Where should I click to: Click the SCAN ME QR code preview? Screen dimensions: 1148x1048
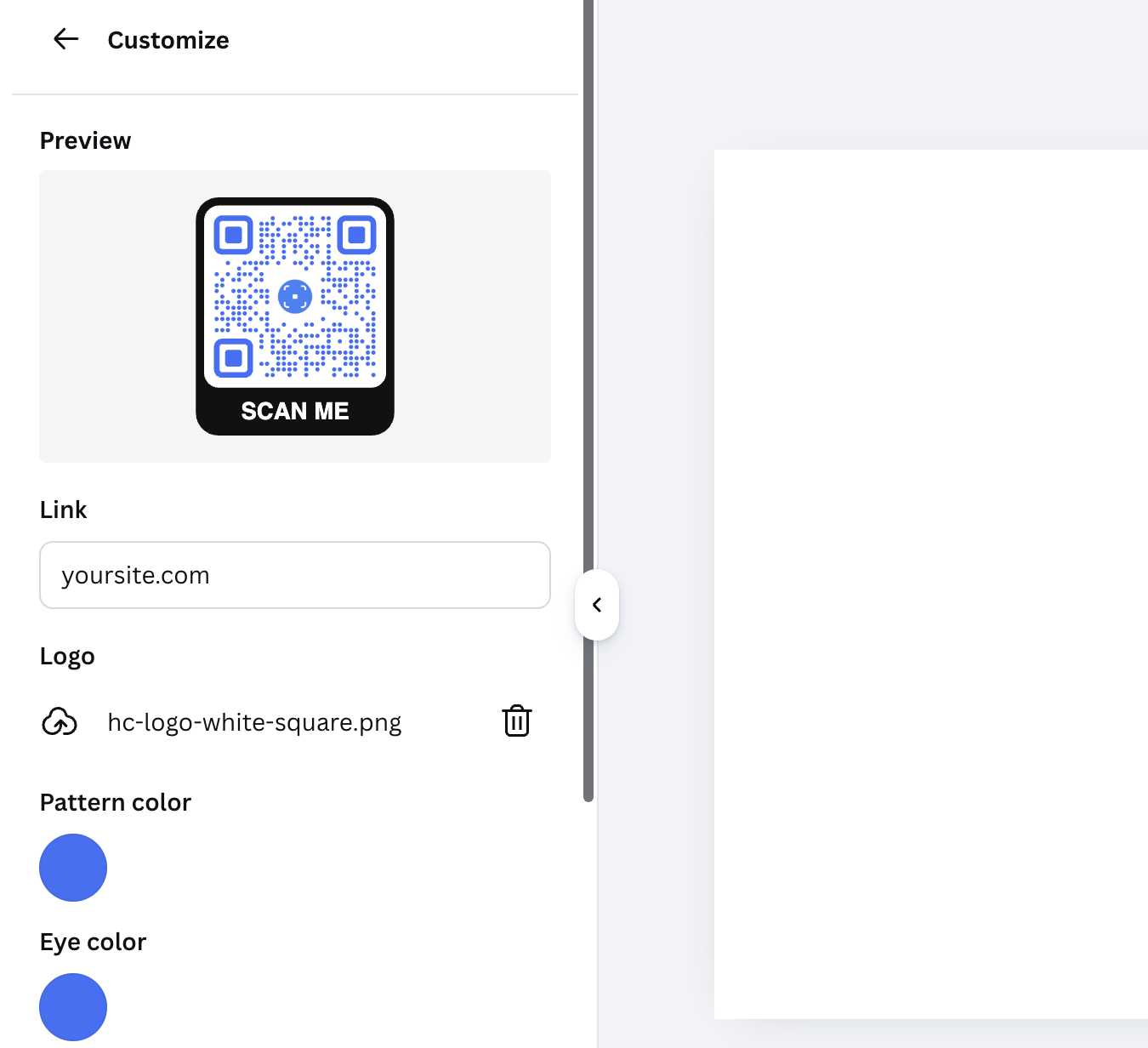(x=295, y=316)
